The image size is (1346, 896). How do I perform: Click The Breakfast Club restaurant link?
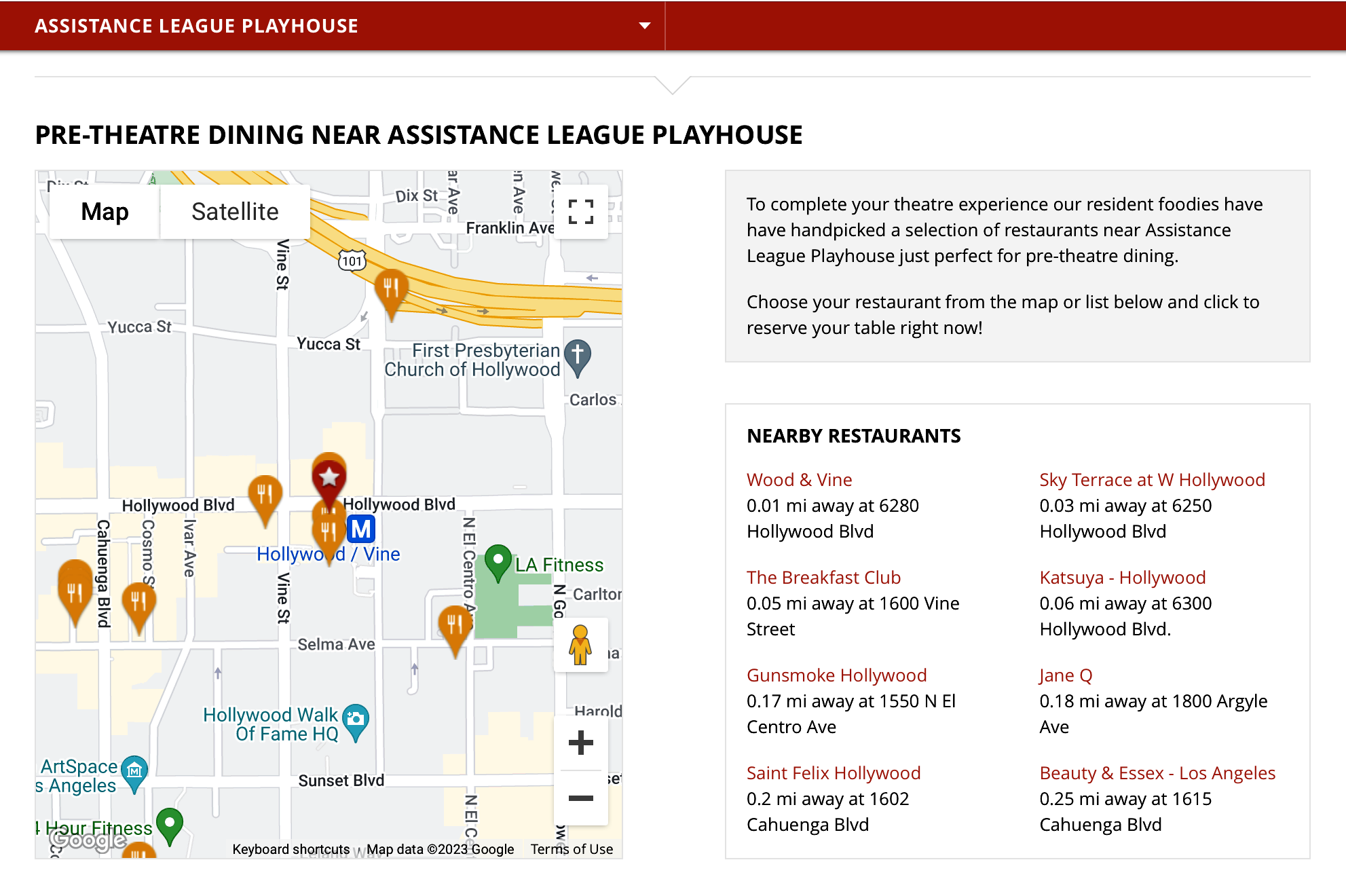pyautogui.click(x=823, y=578)
